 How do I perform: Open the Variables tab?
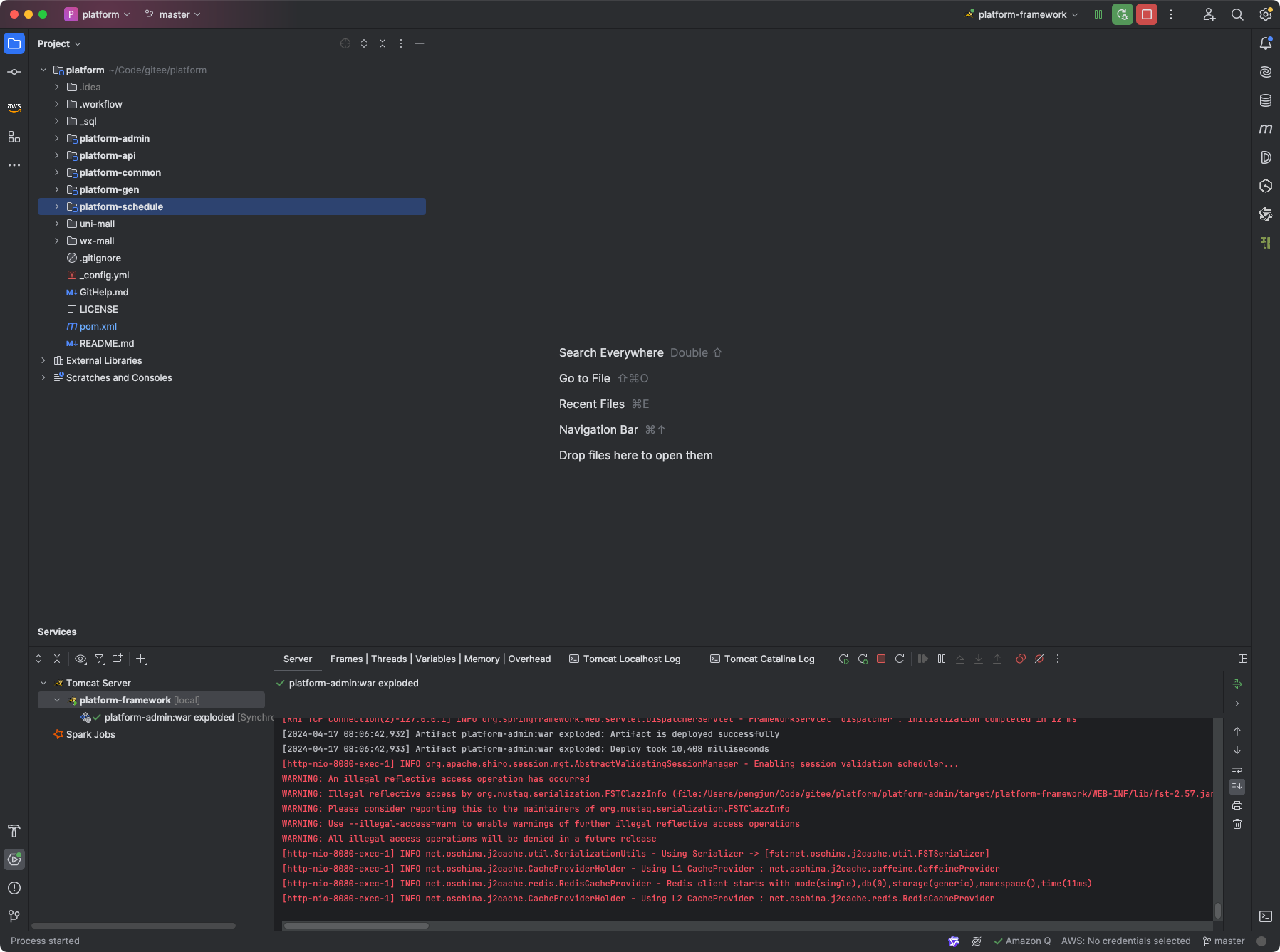coord(435,659)
